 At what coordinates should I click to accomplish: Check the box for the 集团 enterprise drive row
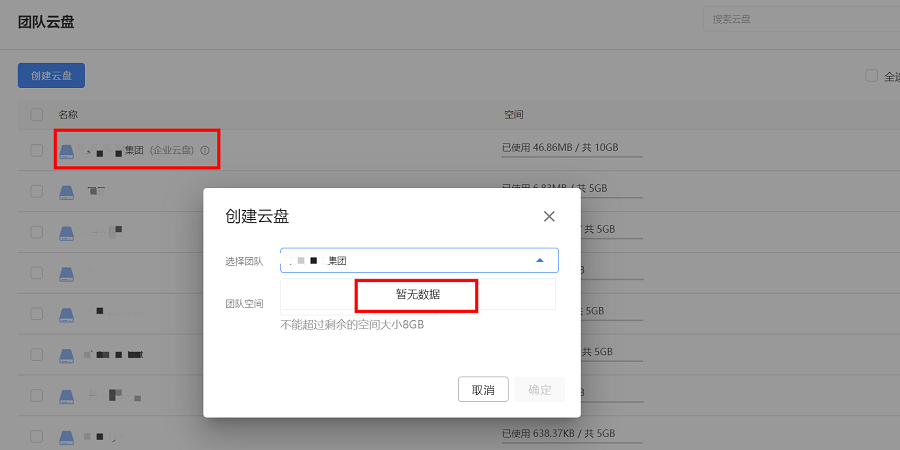[x=37, y=150]
